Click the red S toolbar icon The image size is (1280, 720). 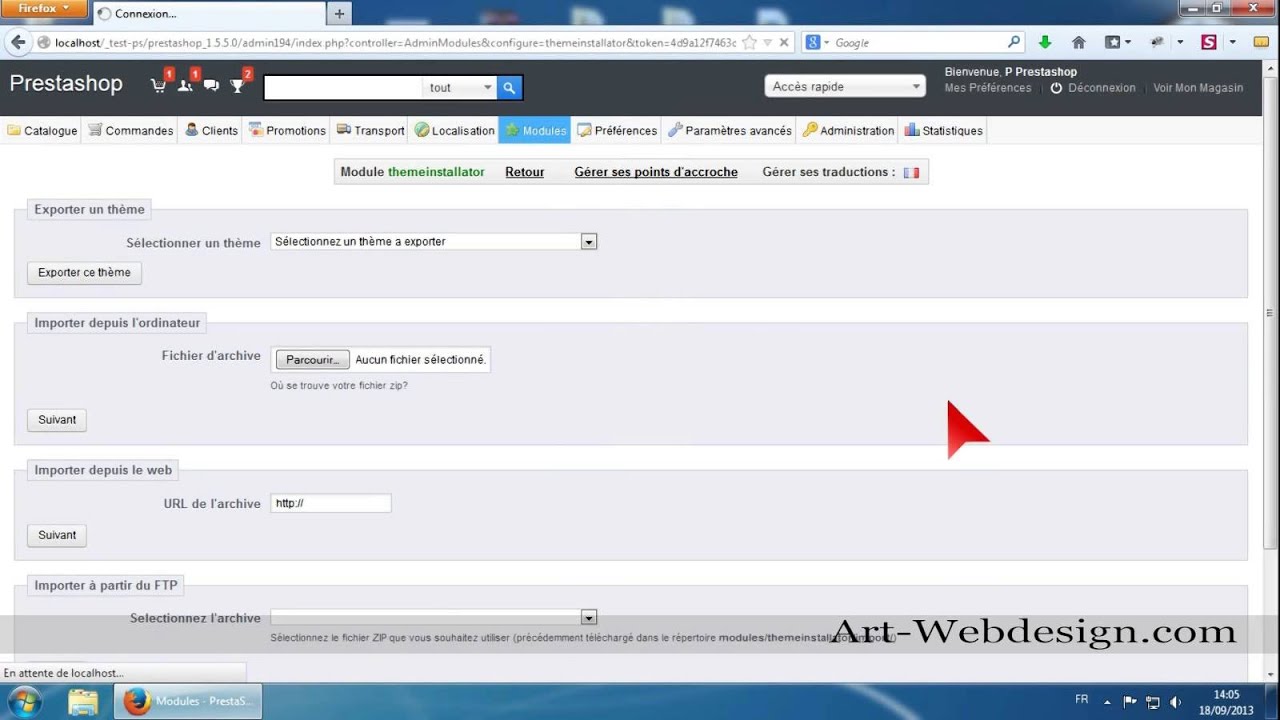point(1209,43)
